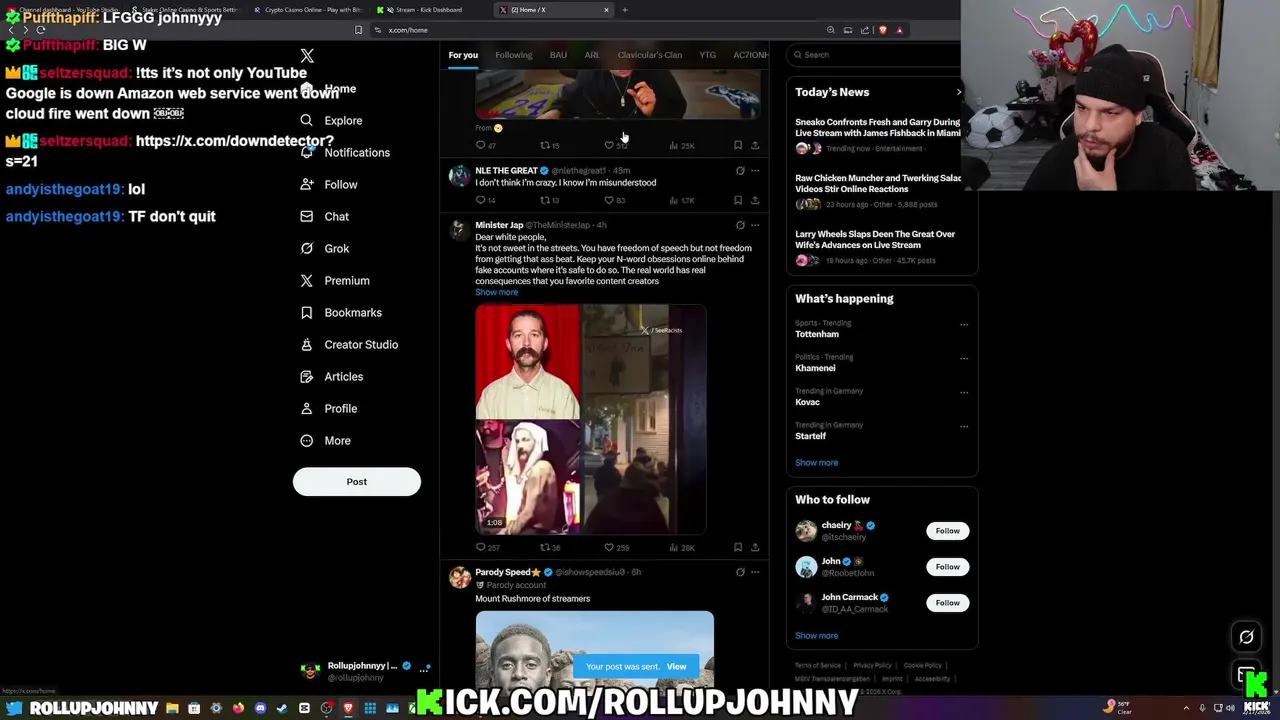Image resolution: width=1280 pixels, height=720 pixels.
Task: Bookmark the top post with 47 replies
Action: 738,145
